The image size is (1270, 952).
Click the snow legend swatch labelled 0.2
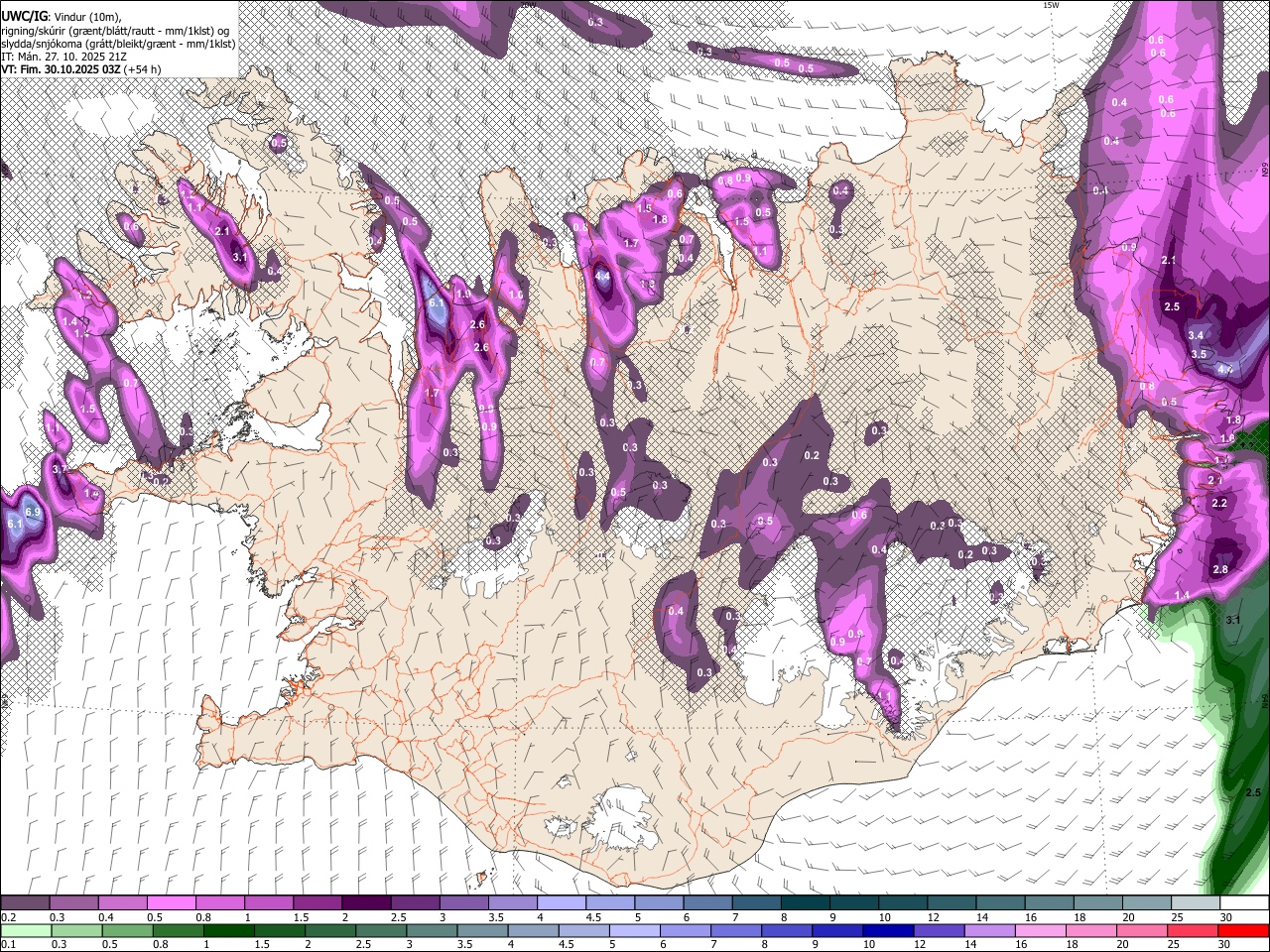25,903
